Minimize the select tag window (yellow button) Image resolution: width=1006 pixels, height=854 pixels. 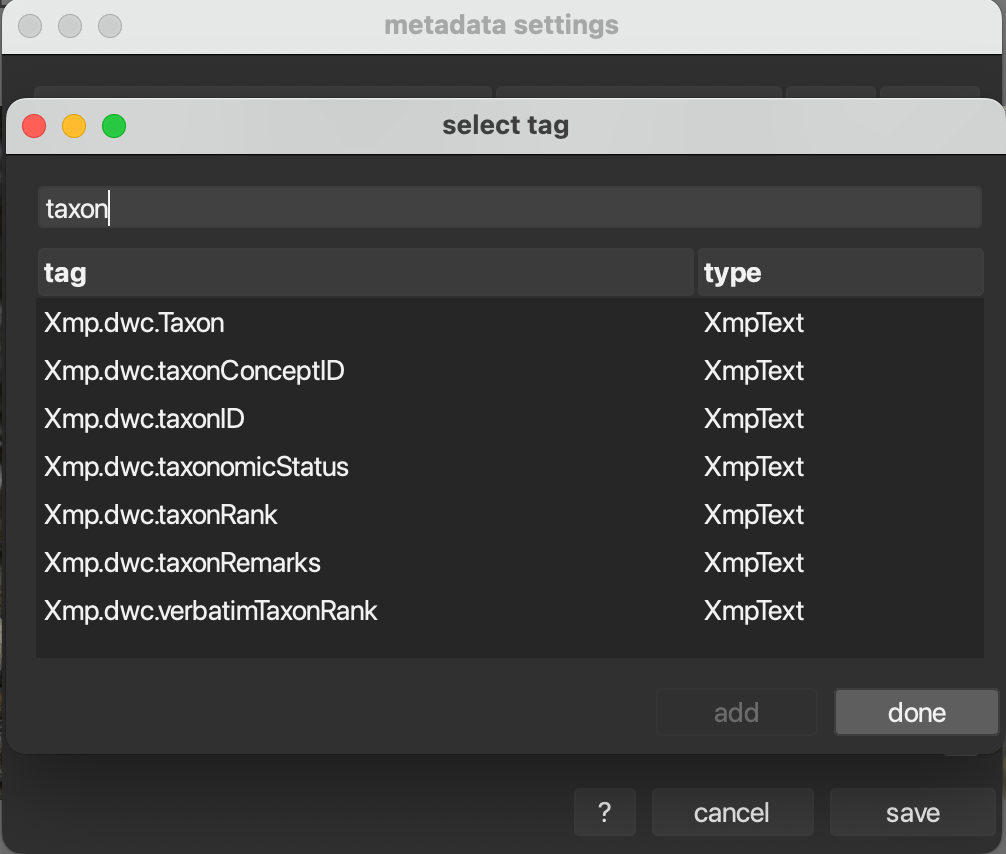tap(74, 126)
